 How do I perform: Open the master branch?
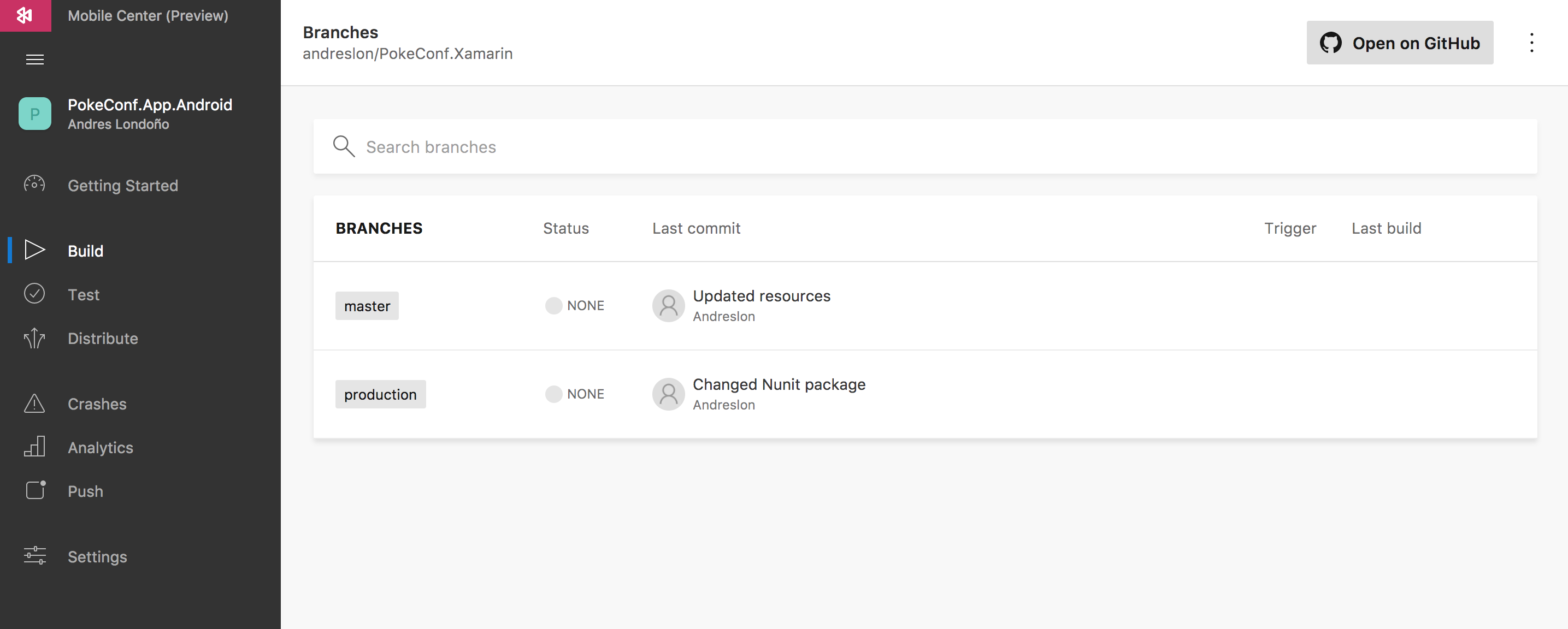pos(367,306)
